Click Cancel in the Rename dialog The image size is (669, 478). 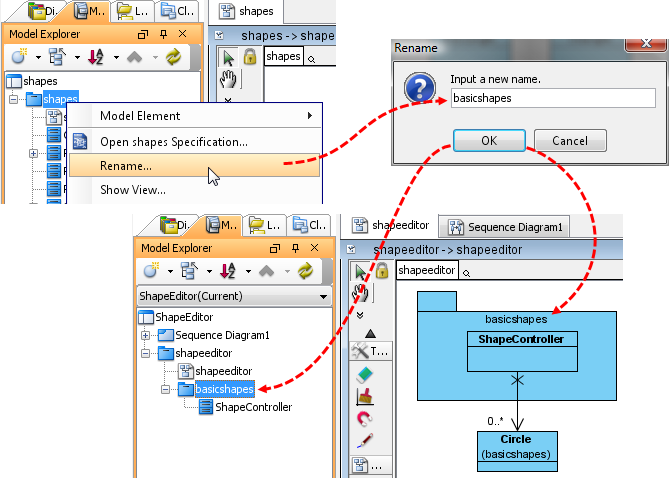(570, 140)
